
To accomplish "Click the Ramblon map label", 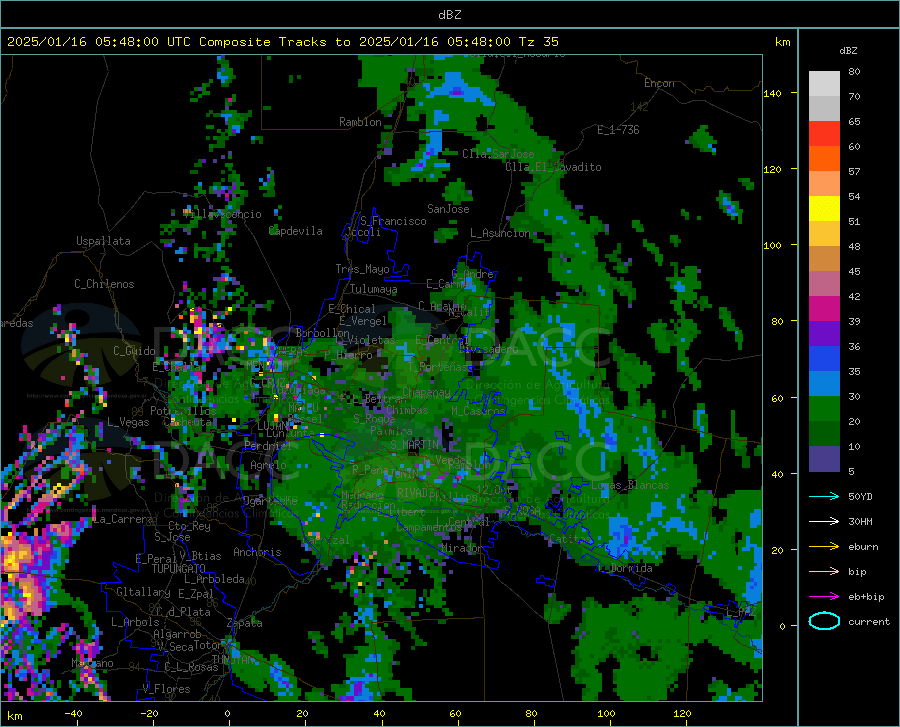I will click(x=360, y=122).
